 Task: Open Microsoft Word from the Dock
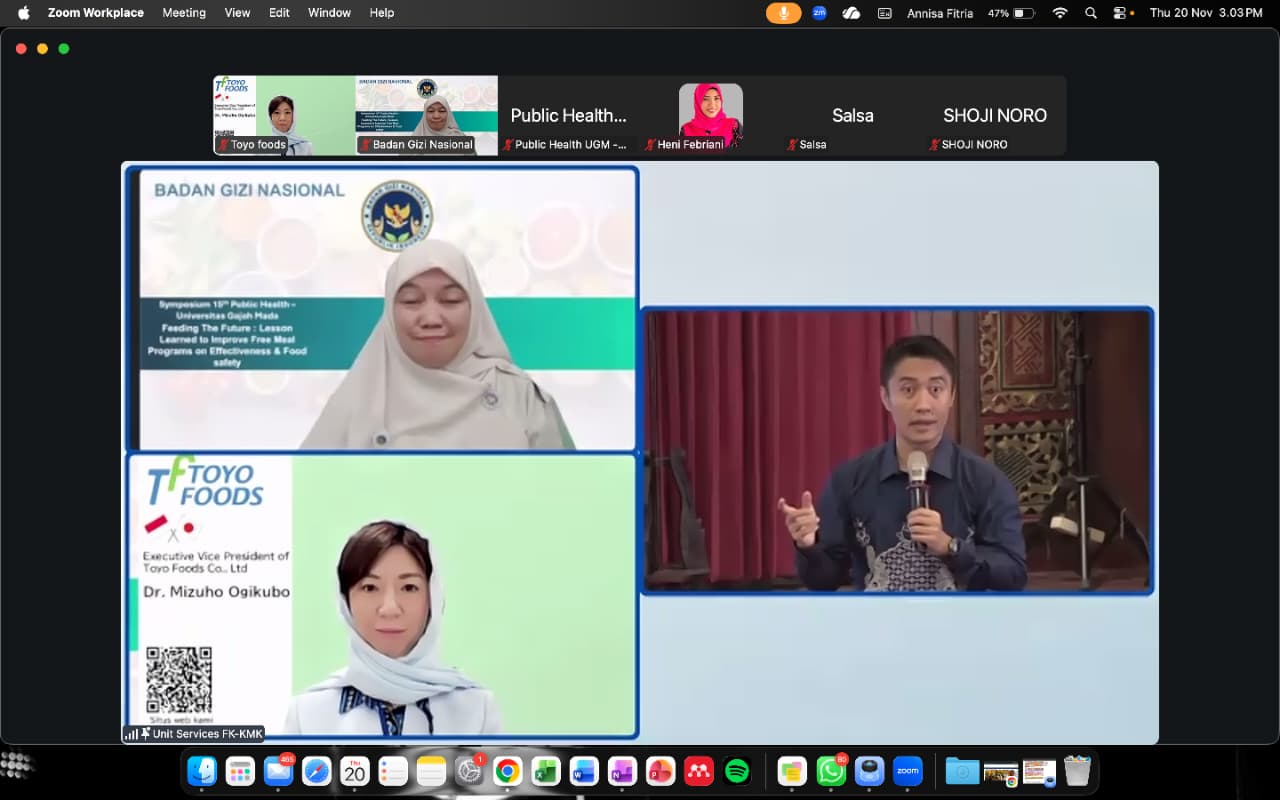[x=584, y=771]
